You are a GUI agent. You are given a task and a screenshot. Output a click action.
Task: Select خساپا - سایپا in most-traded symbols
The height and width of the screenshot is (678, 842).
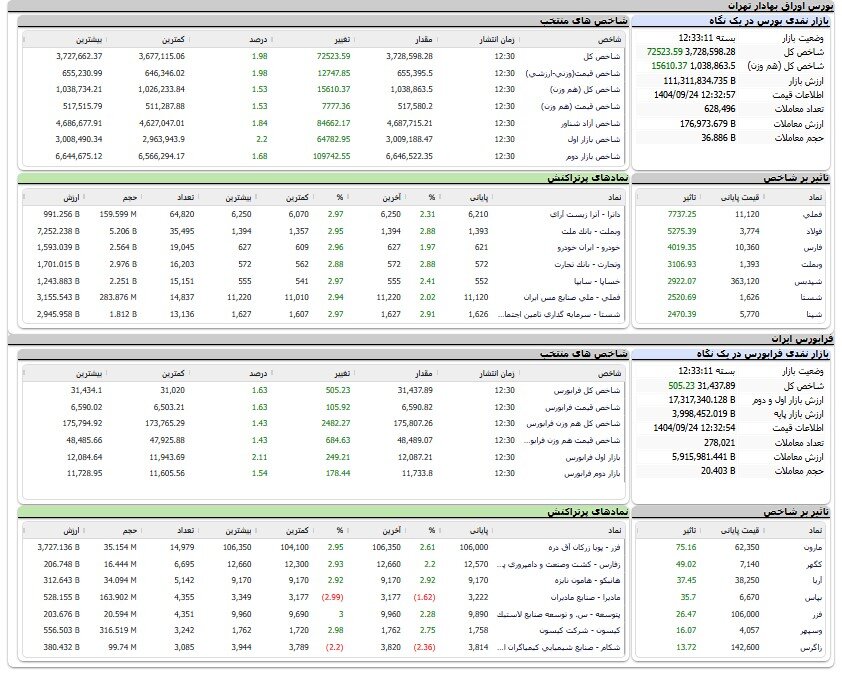580,281
